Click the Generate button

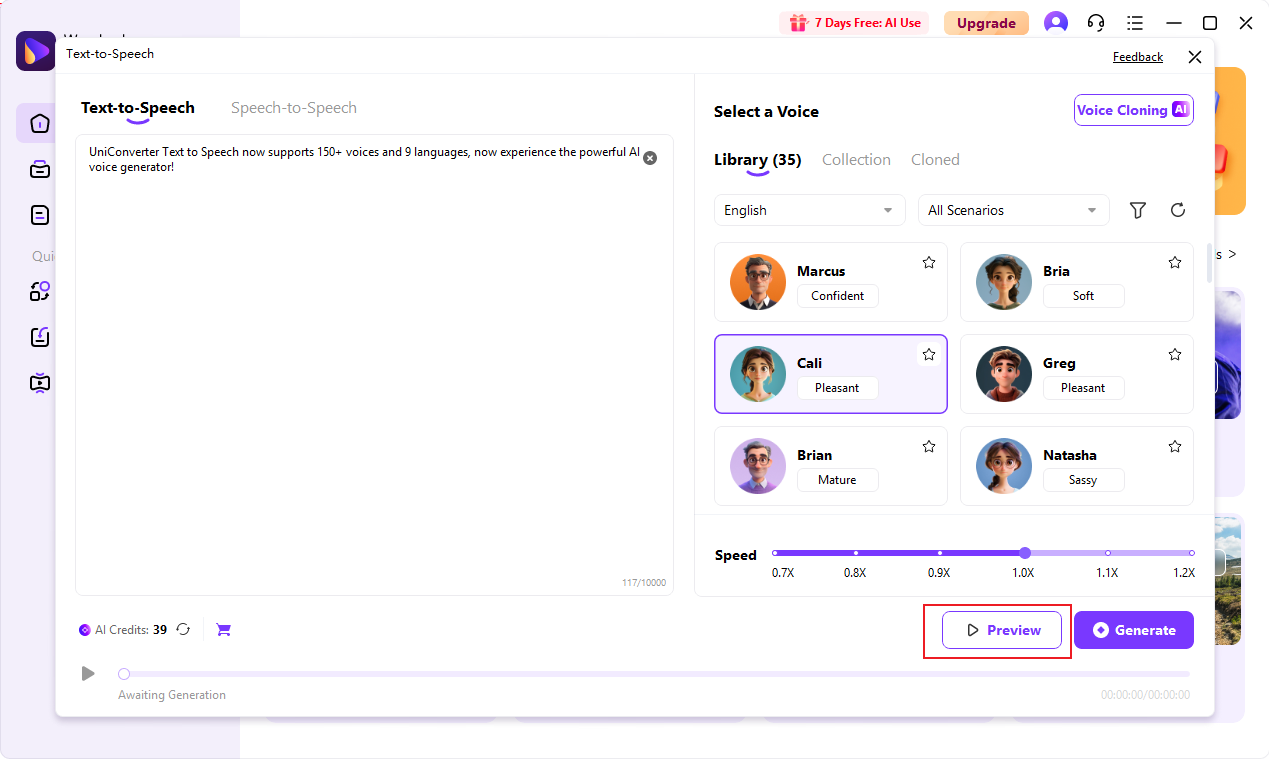pos(1134,630)
